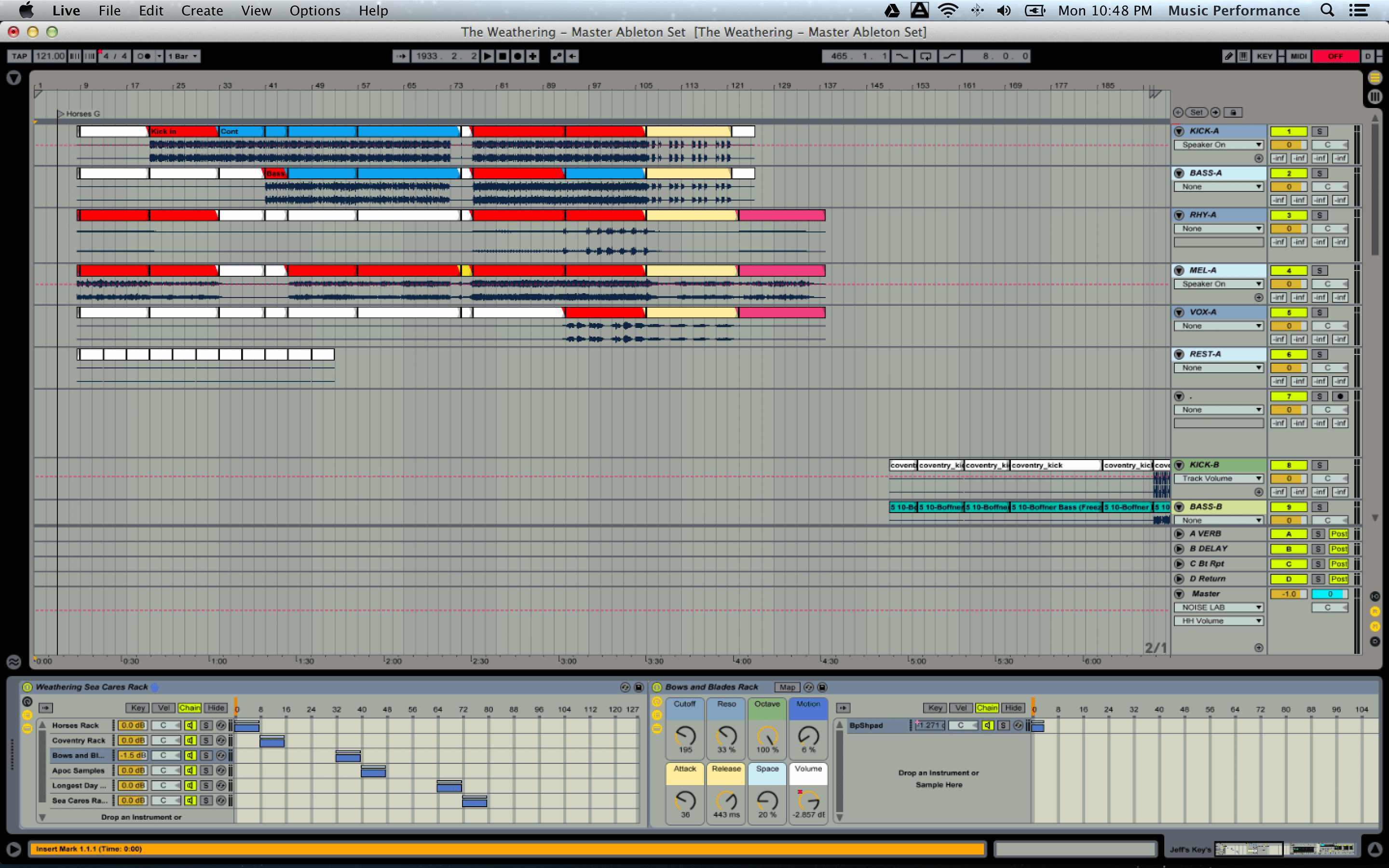
Task: Toggle Computer MIDI Keyboard icon
Action: [x=1243, y=55]
